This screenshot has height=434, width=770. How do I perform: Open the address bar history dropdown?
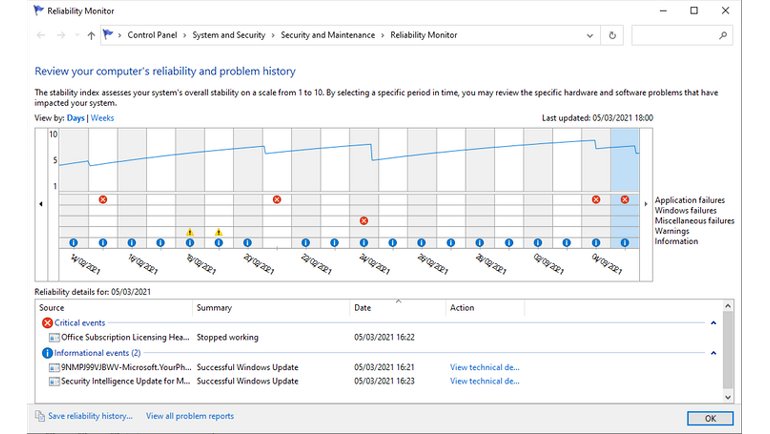pos(590,35)
